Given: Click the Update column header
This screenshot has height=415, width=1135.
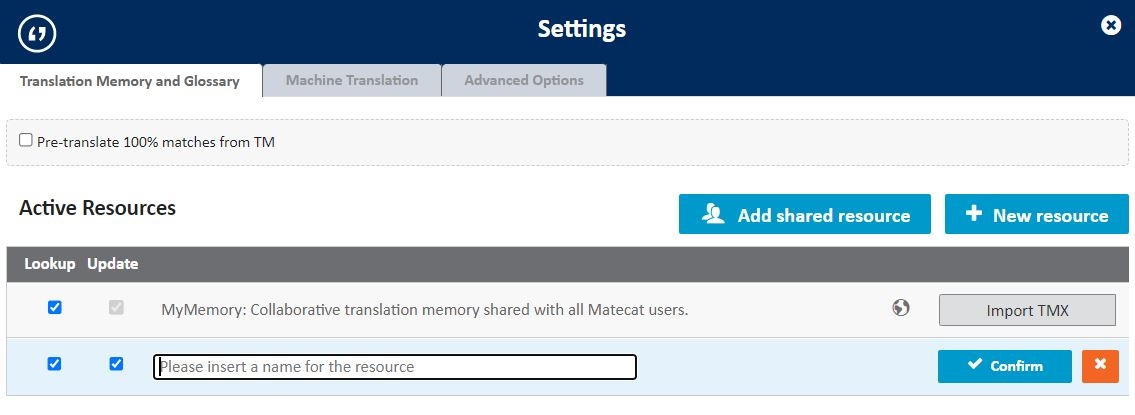Looking at the screenshot, I should click(112, 264).
